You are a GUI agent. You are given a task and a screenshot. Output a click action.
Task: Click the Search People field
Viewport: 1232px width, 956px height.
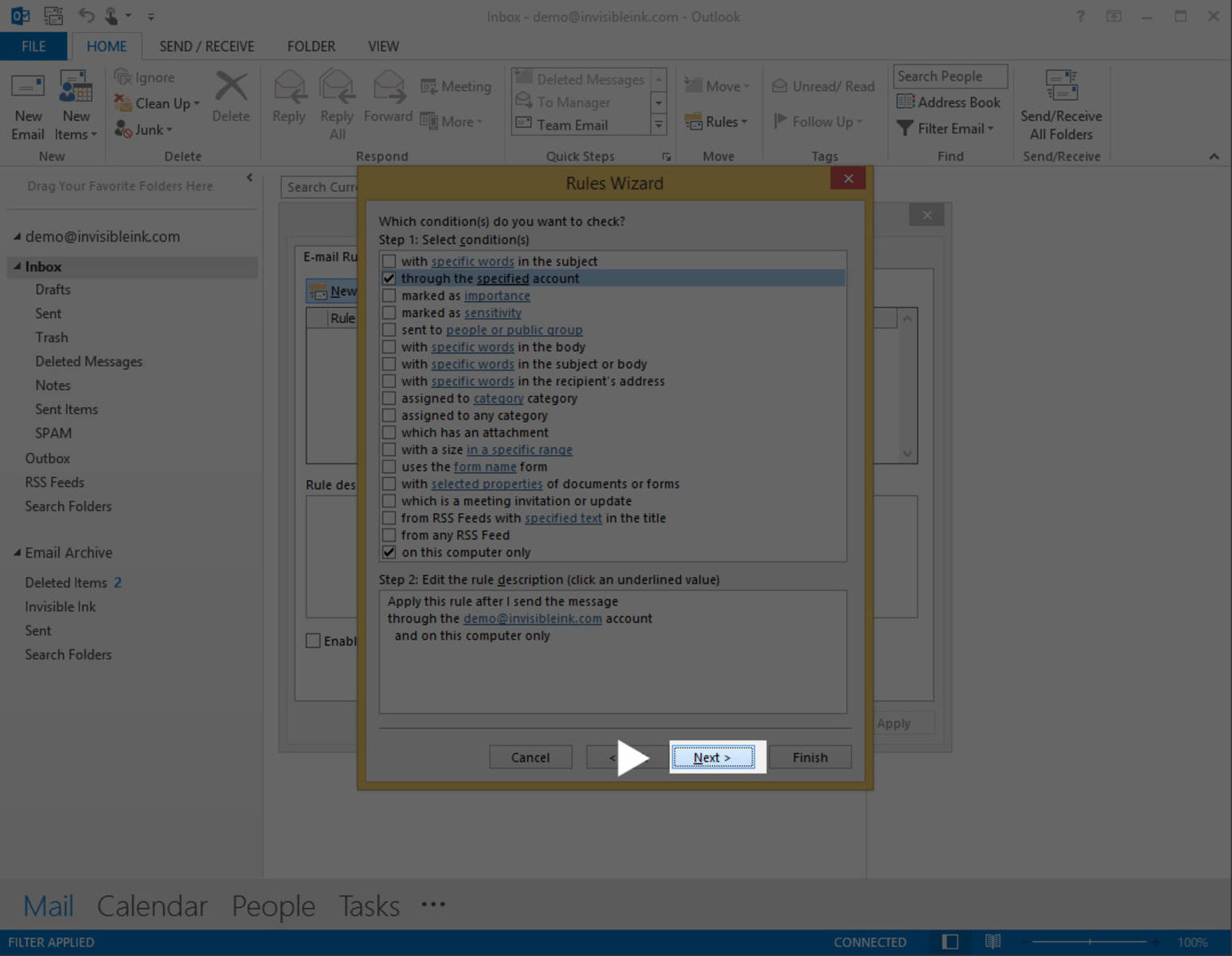pyautogui.click(x=950, y=76)
